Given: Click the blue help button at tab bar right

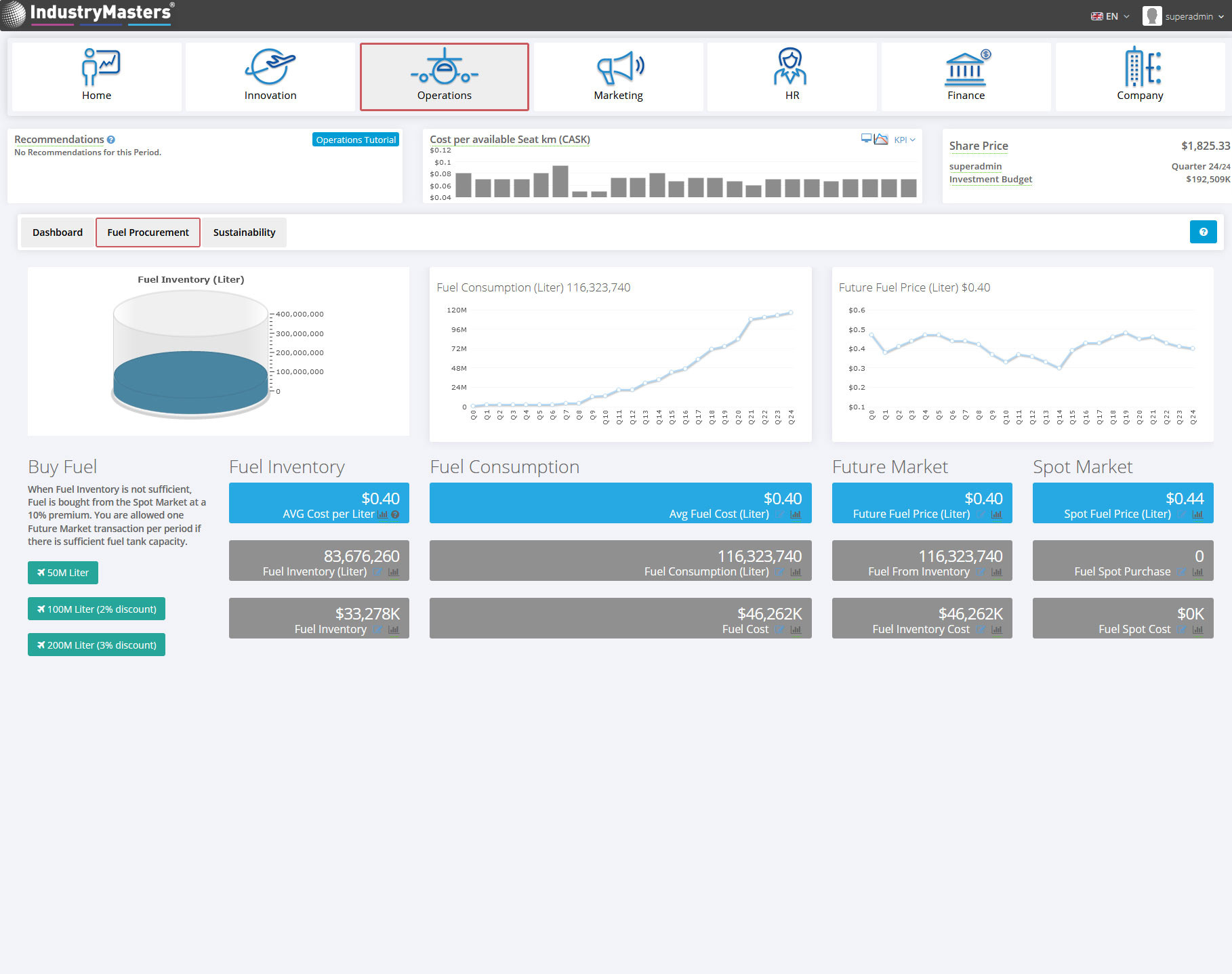Looking at the screenshot, I should [x=1203, y=232].
